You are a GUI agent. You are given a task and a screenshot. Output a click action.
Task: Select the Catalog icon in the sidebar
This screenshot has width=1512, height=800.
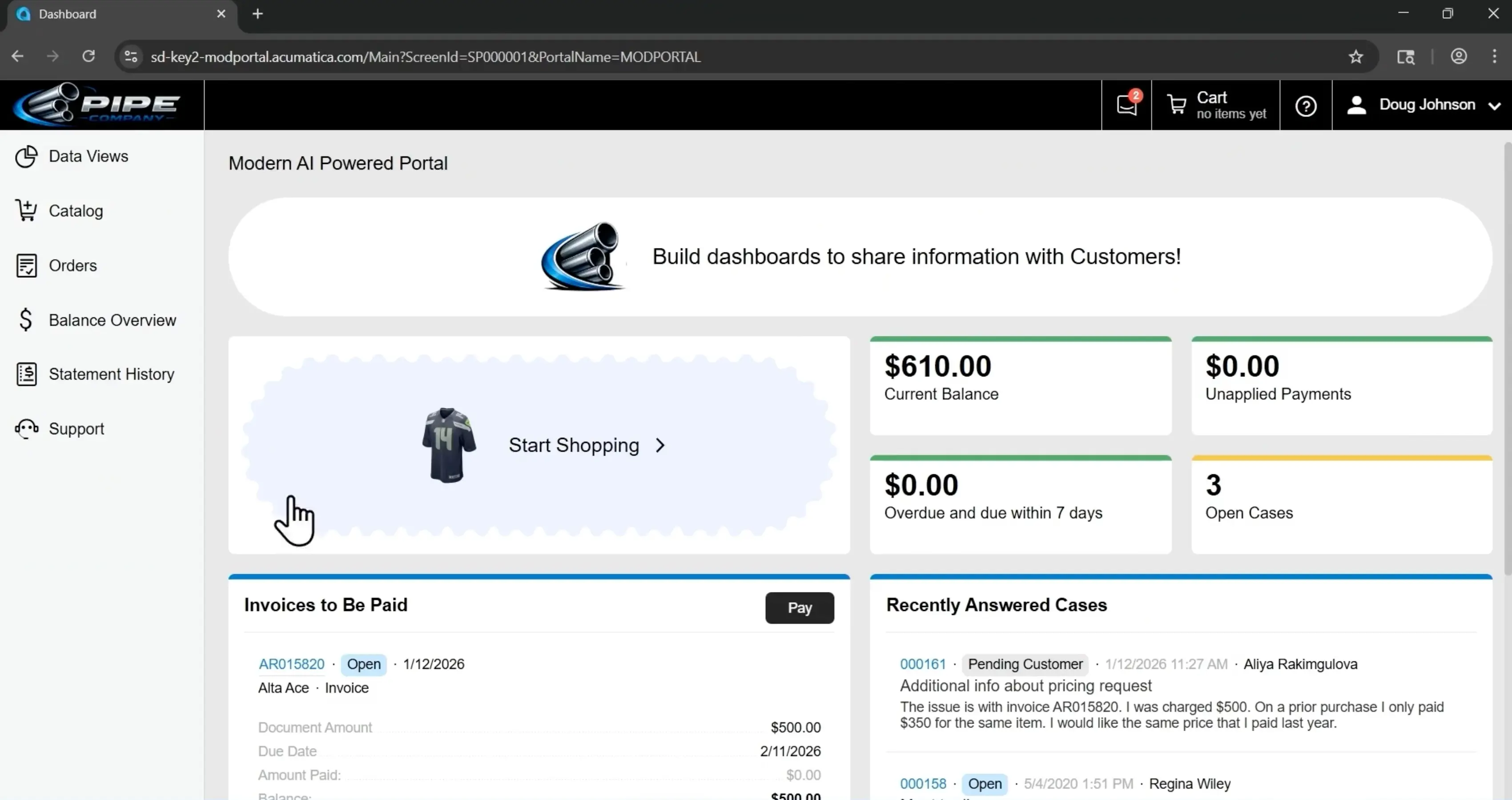tap(26, 210)
